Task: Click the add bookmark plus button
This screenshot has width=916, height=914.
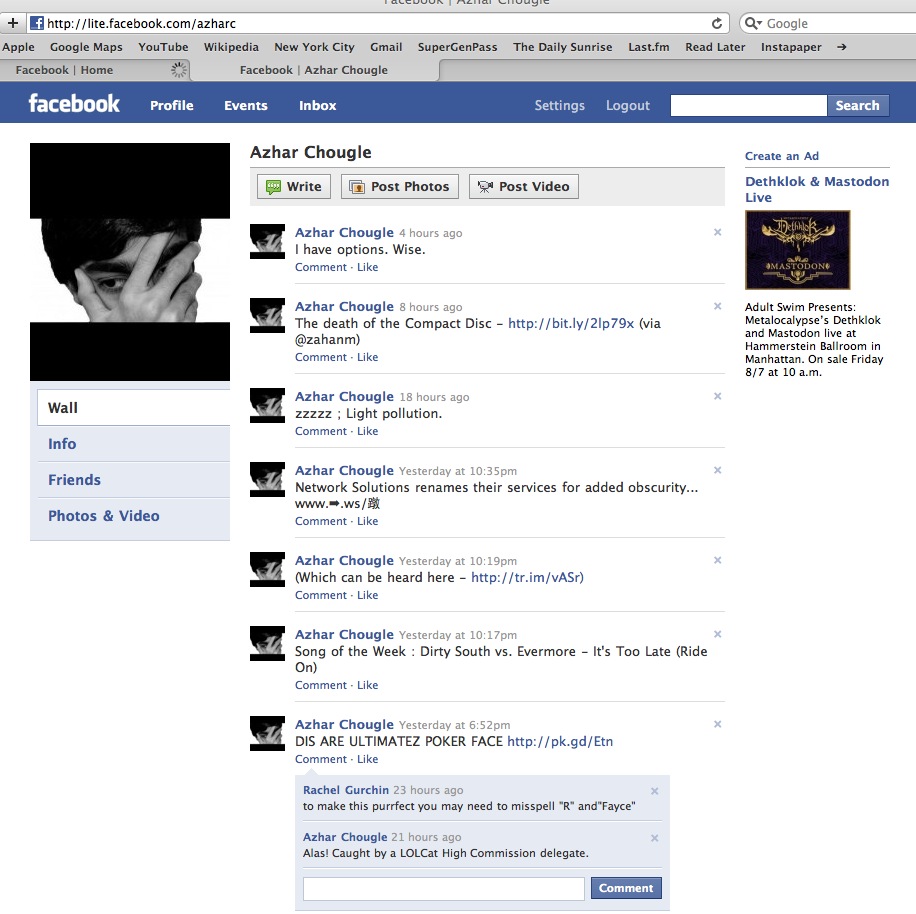Action: click(x=13, y=23)
